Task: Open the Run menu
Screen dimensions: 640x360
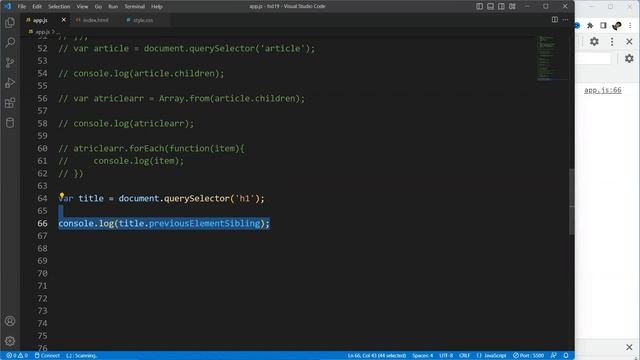Action: point(113,7)
